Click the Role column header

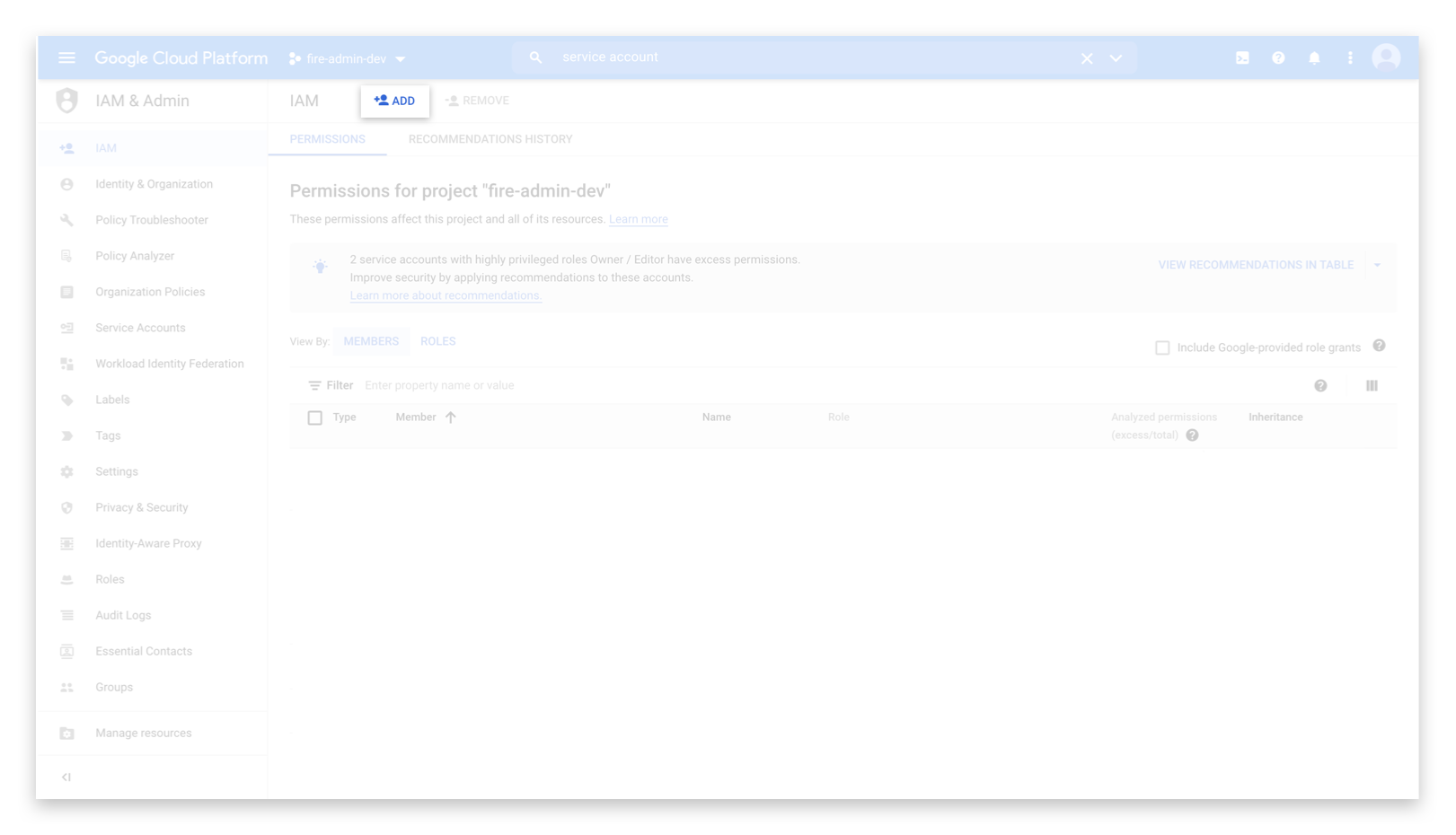(839, 417)
